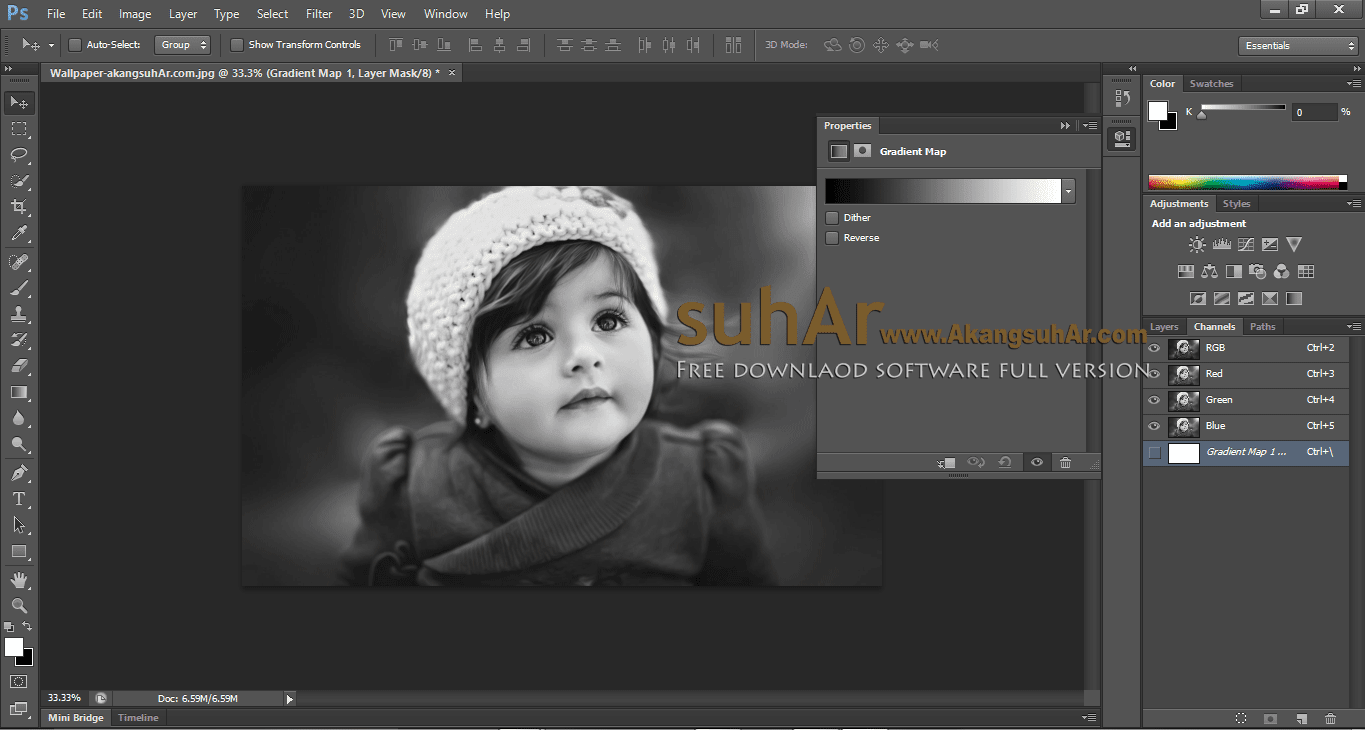Screen dimensions: 1365x730
Task: Click the color spectrum ramp bar
Action: point(1245,182)
